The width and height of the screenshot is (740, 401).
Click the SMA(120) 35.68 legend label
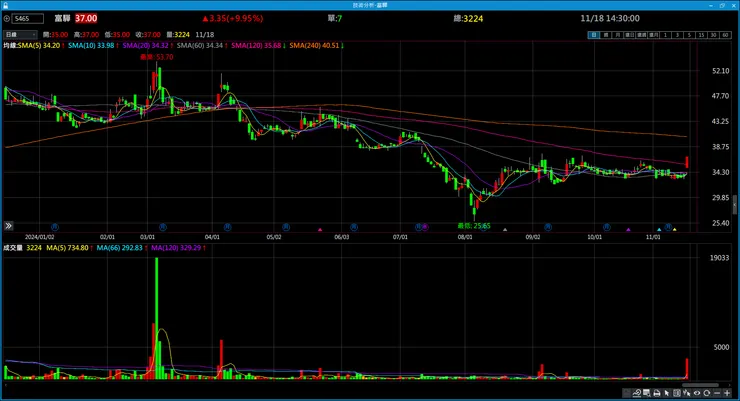pos(256,45)
